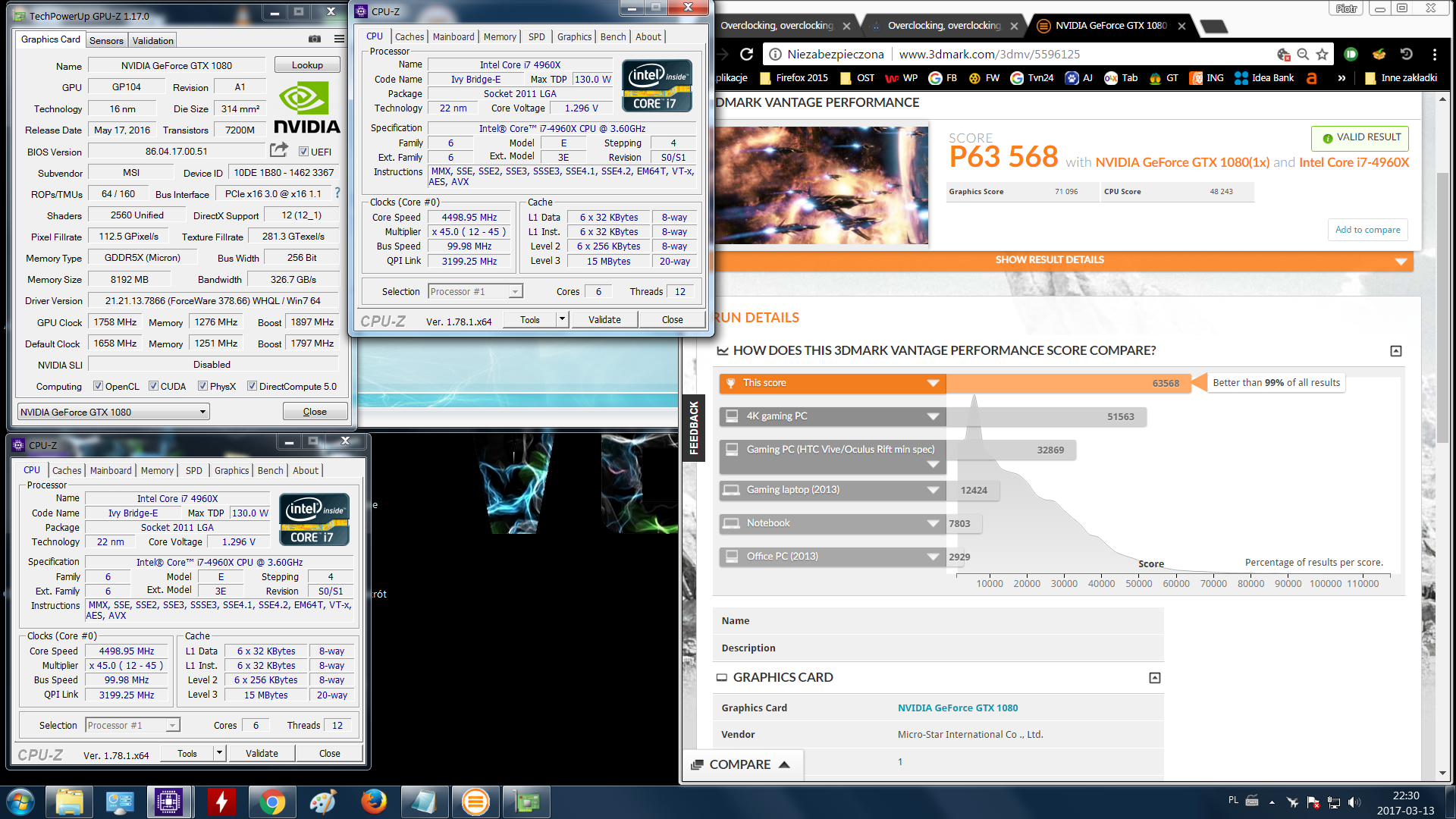The image size is (1456, 819).
Task: Click the red lightning Flash taskbar icon
Action: (x=221, y=802)
